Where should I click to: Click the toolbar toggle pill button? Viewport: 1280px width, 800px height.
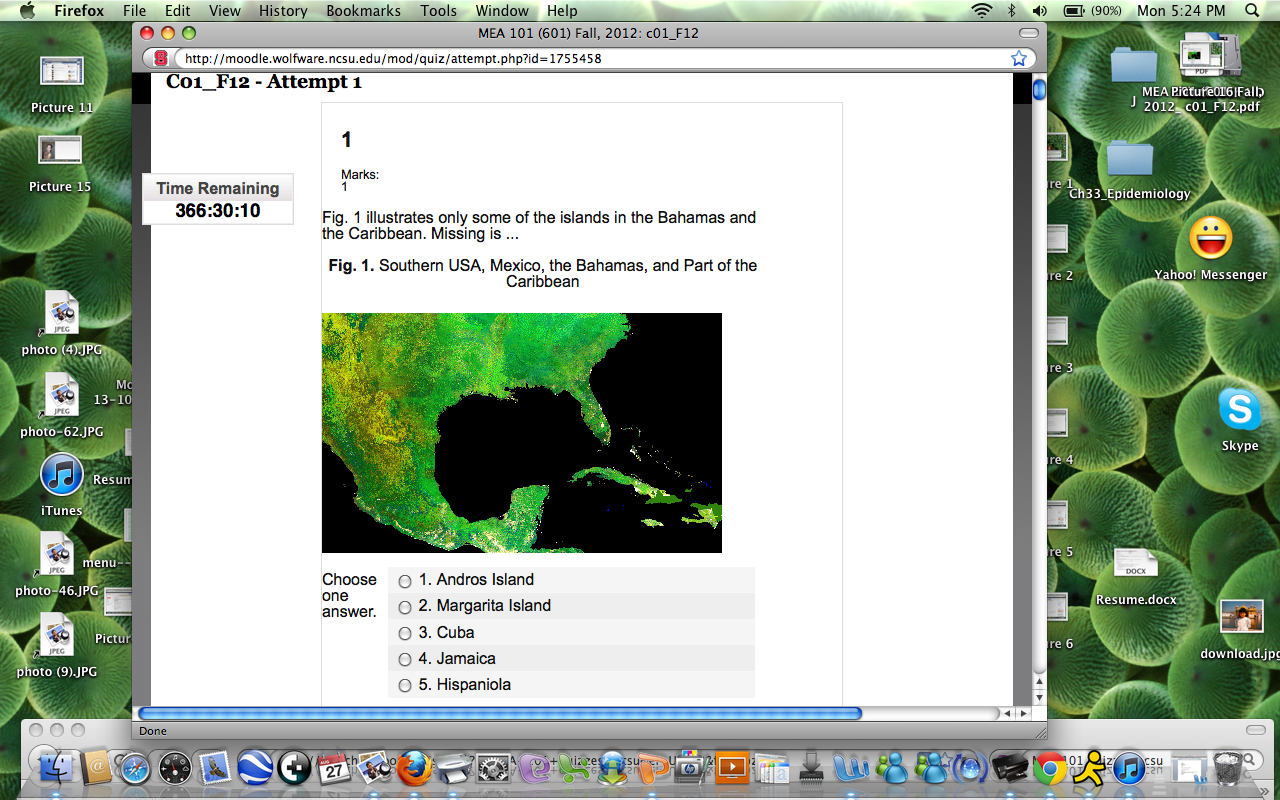click(1028, 33)
